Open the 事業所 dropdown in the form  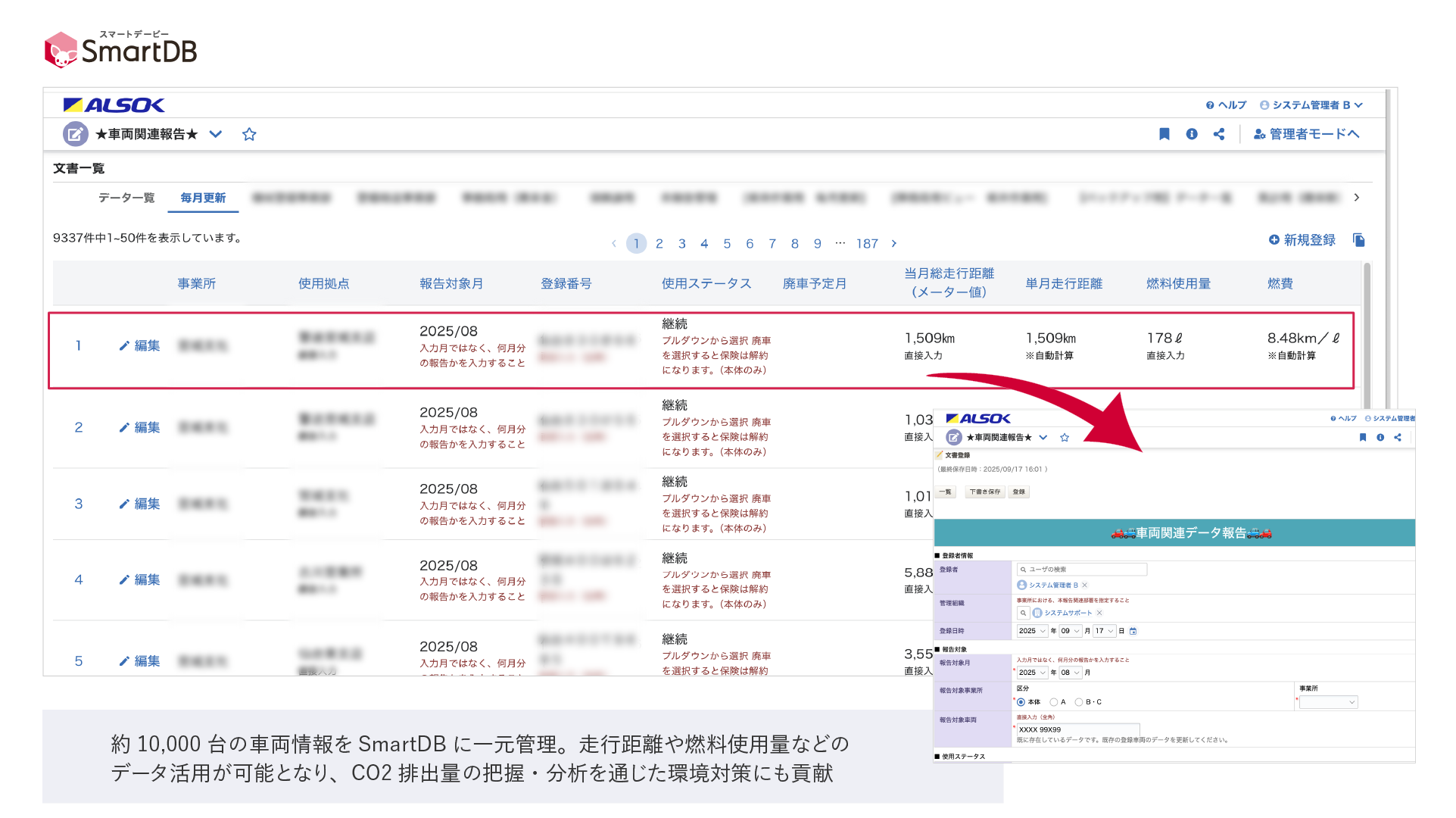1329,702
